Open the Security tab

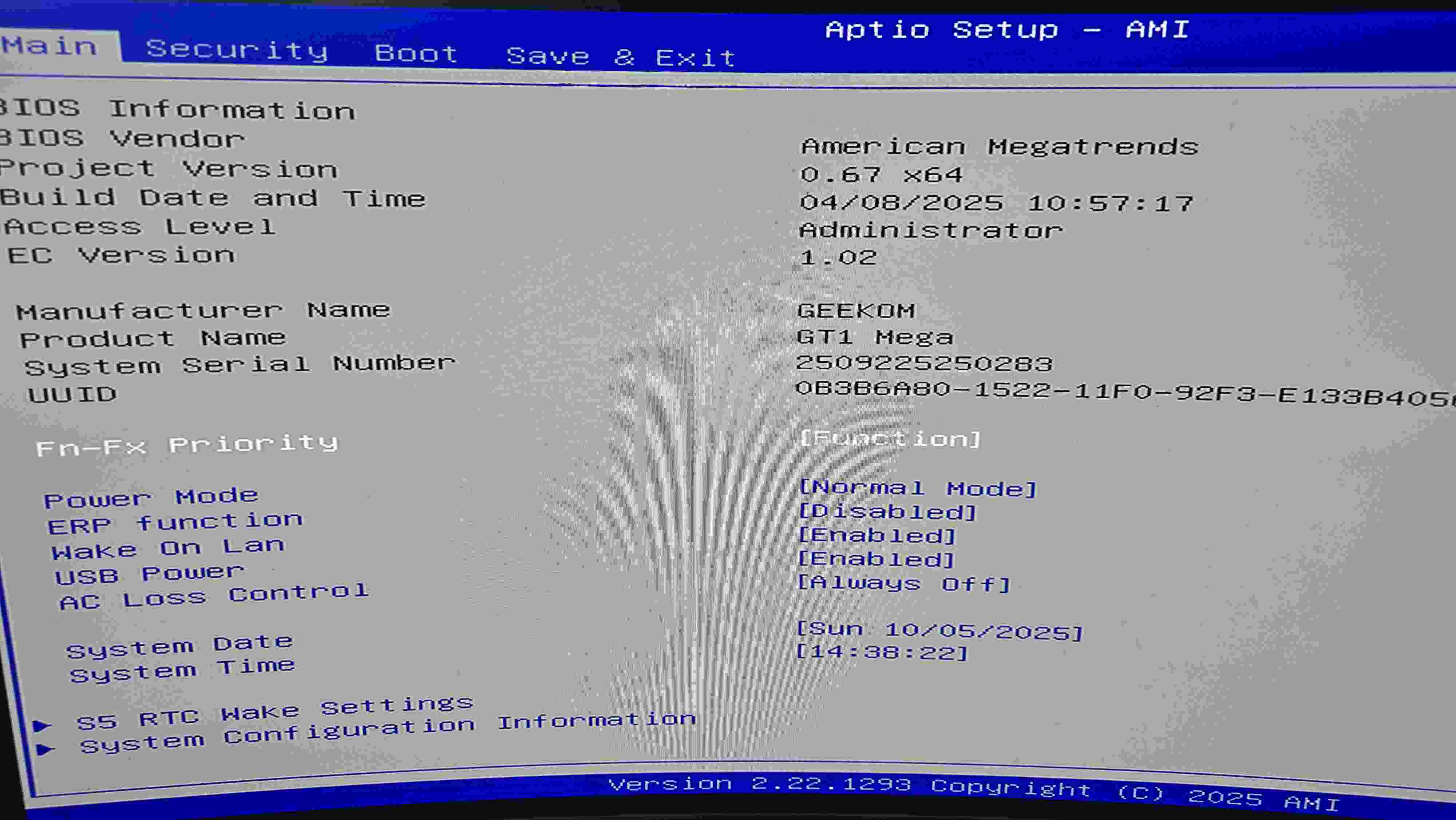[237, 50]
